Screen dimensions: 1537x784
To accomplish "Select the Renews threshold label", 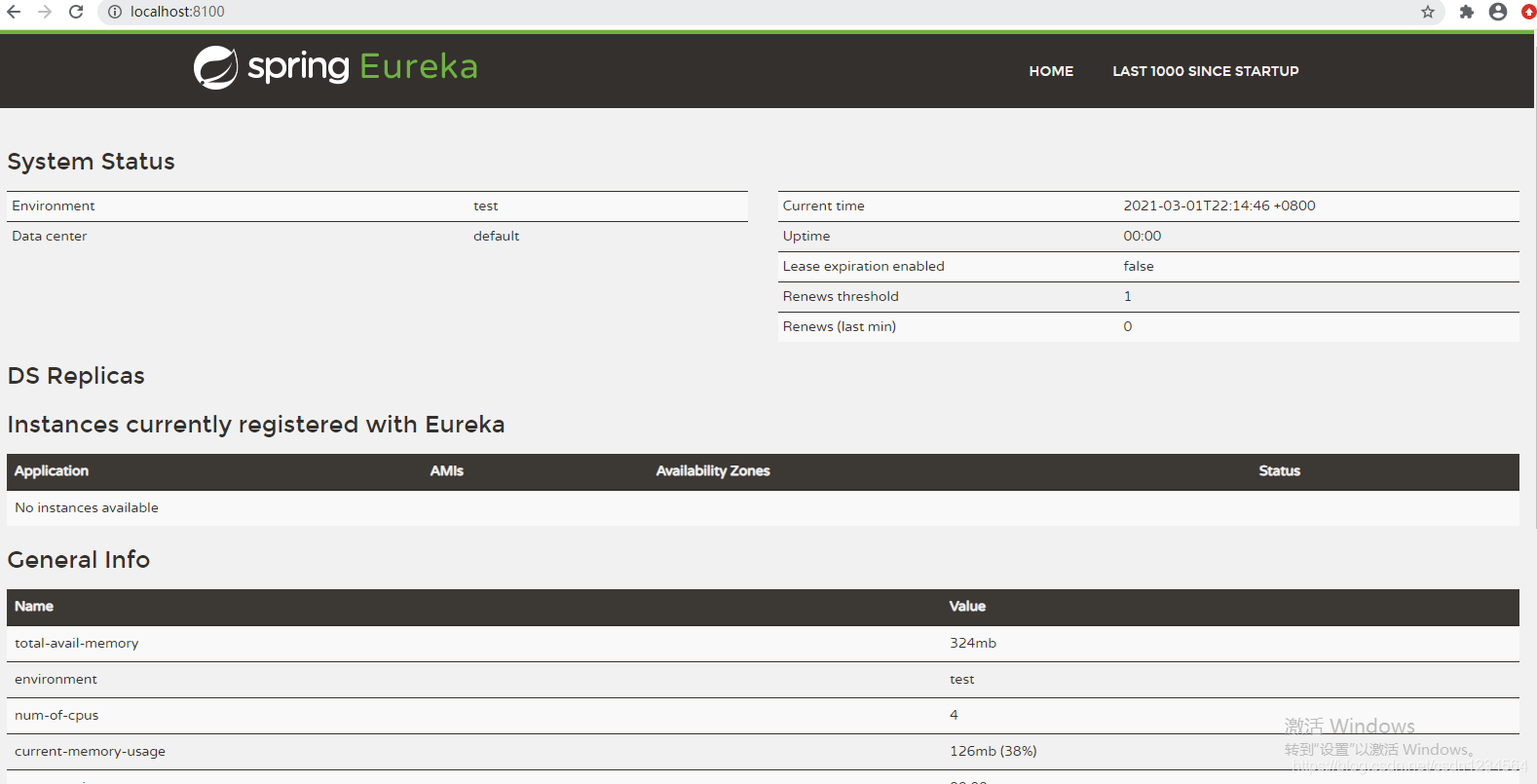I will point(841,296).
